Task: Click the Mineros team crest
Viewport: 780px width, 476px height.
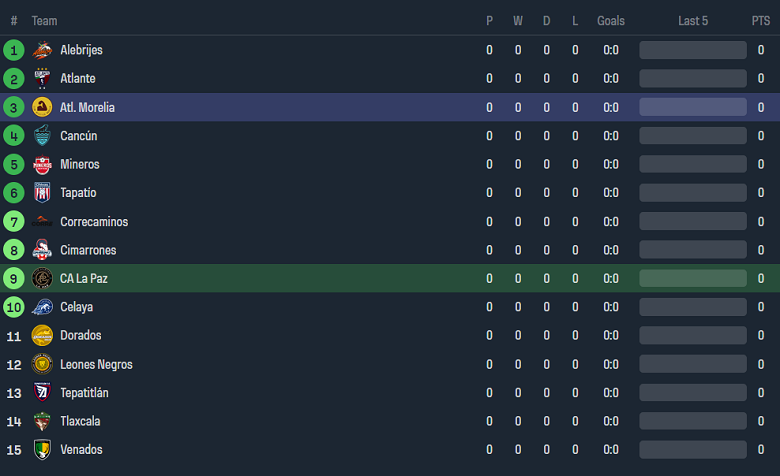Action: tap(42, 164)
